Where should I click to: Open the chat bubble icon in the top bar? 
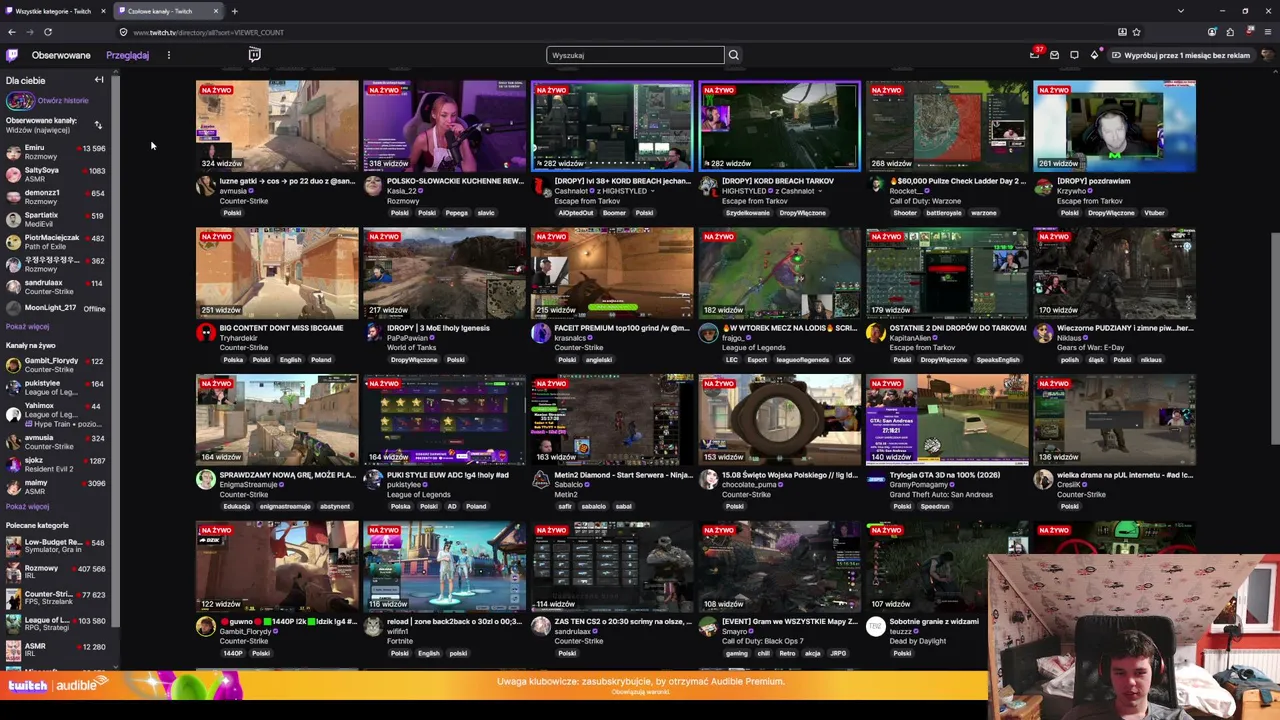click(1074, 55)
